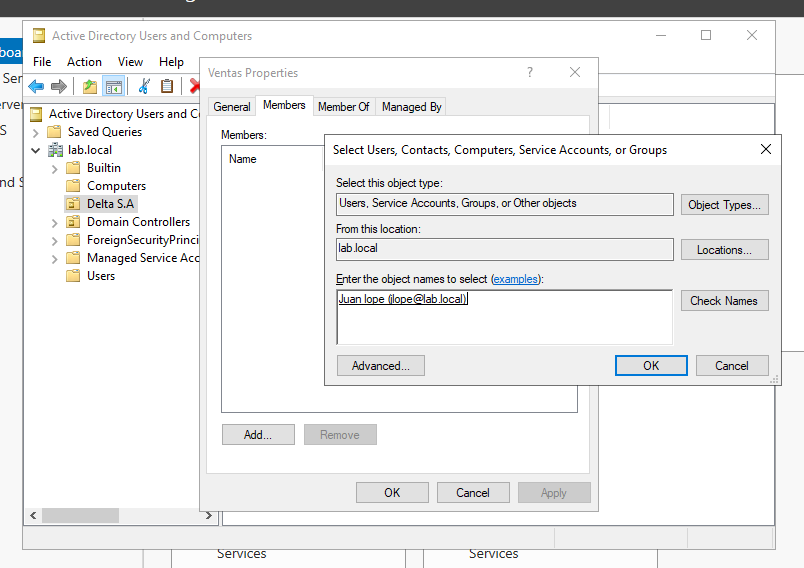This screenshot has height=568, width=804.
Task: Select the lab.local domain icon in tree
Action: coord(54,150)
